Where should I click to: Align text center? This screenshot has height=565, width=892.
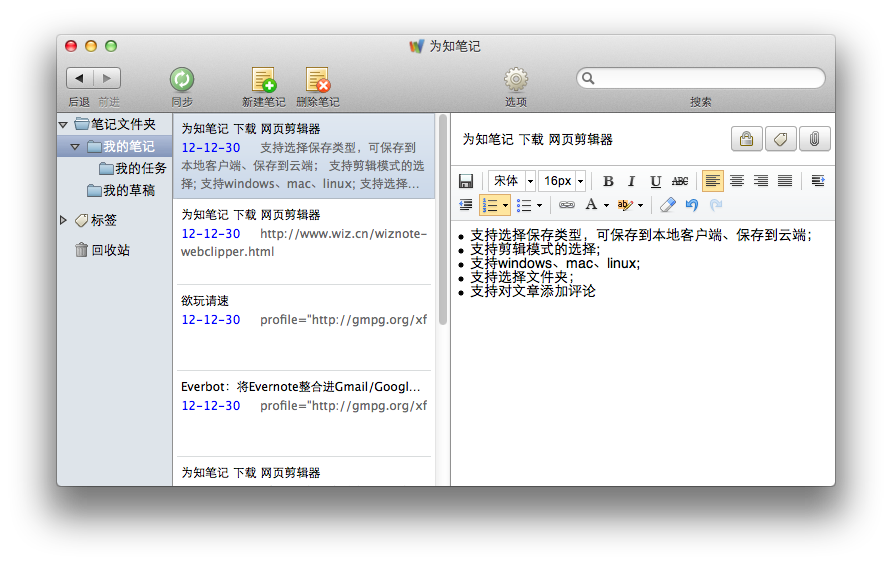[x=737, y=181]
